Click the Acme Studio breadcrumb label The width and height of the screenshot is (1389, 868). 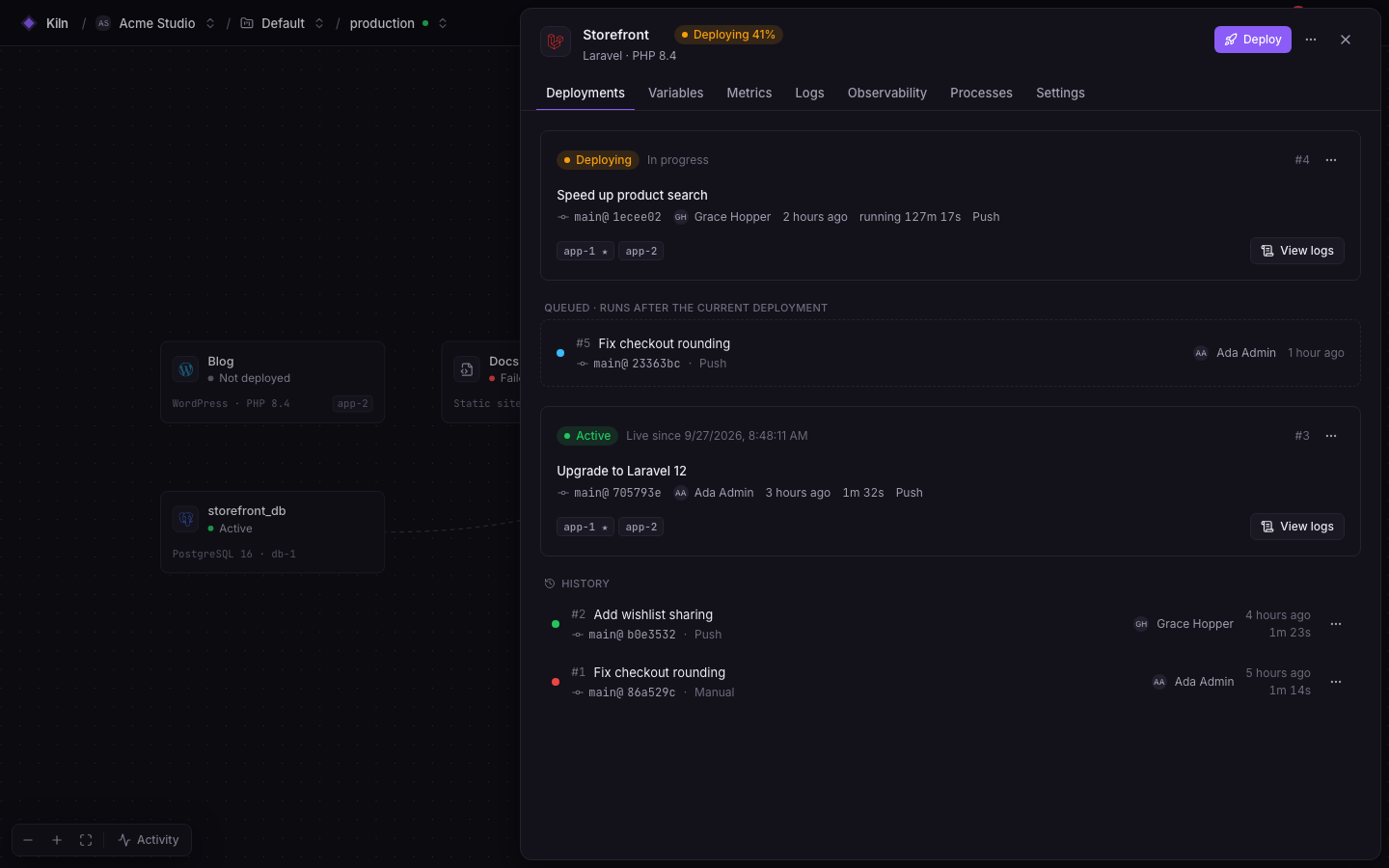[157, 23]
